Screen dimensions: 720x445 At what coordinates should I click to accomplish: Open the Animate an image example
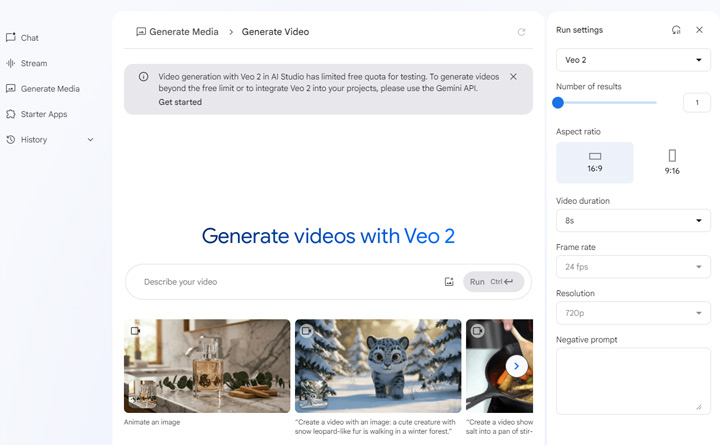207,366
